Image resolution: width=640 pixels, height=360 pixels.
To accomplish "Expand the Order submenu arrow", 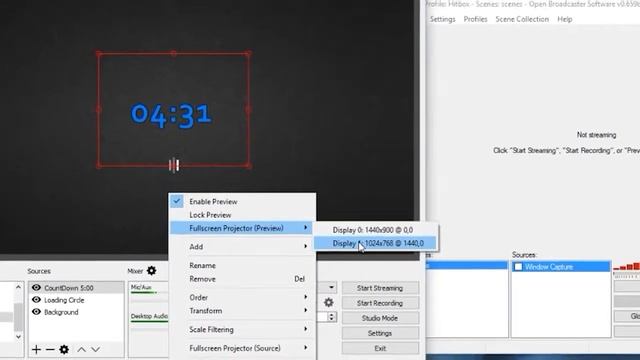I will pos(305,297).
